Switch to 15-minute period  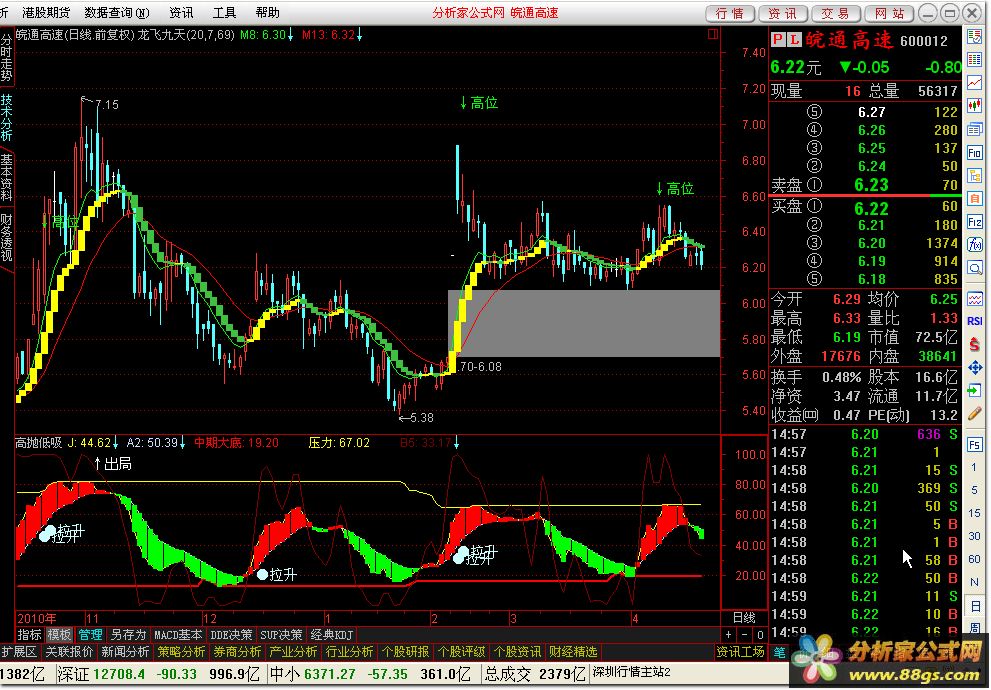click(975, 513)
